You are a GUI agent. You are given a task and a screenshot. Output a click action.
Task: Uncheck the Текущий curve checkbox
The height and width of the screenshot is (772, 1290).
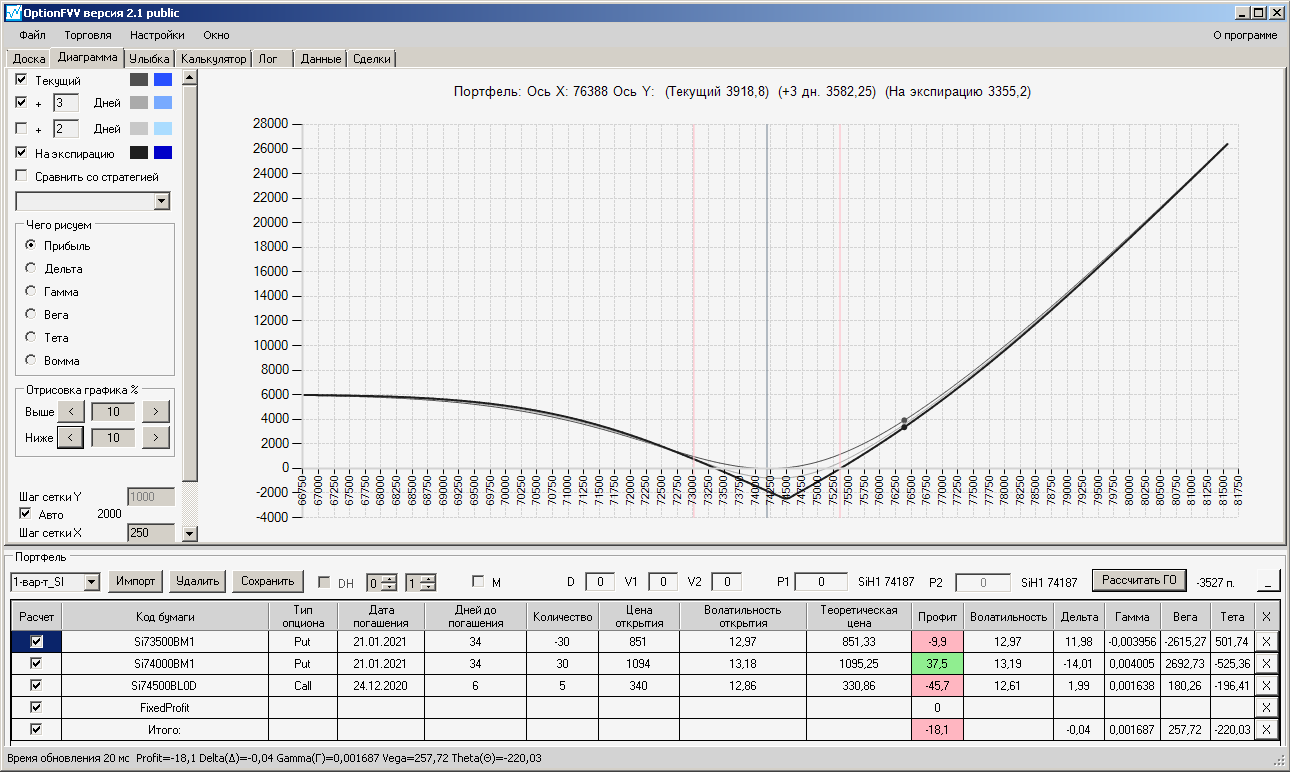(x=22, y=79)
